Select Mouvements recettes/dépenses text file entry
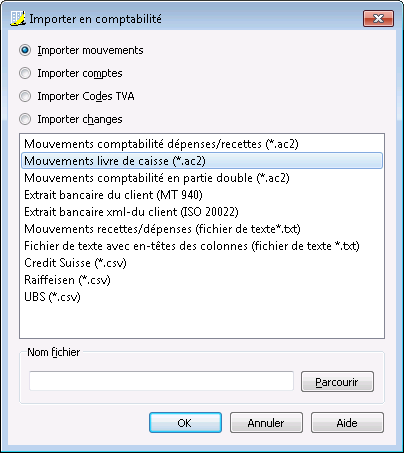Viewport: 404px width, 453px height. [x=202, y=229]
